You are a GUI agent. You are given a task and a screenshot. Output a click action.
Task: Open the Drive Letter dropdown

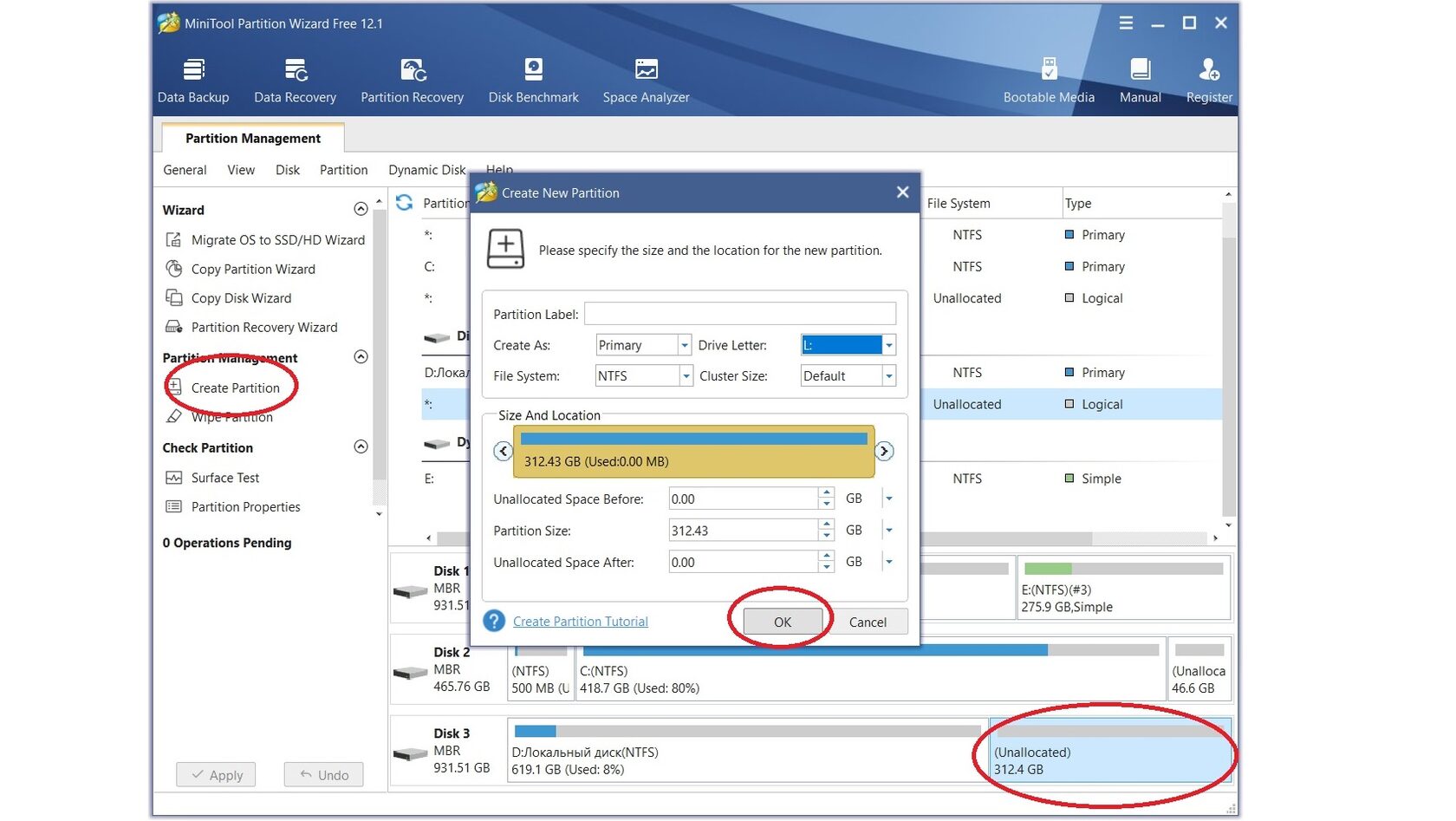888,345
